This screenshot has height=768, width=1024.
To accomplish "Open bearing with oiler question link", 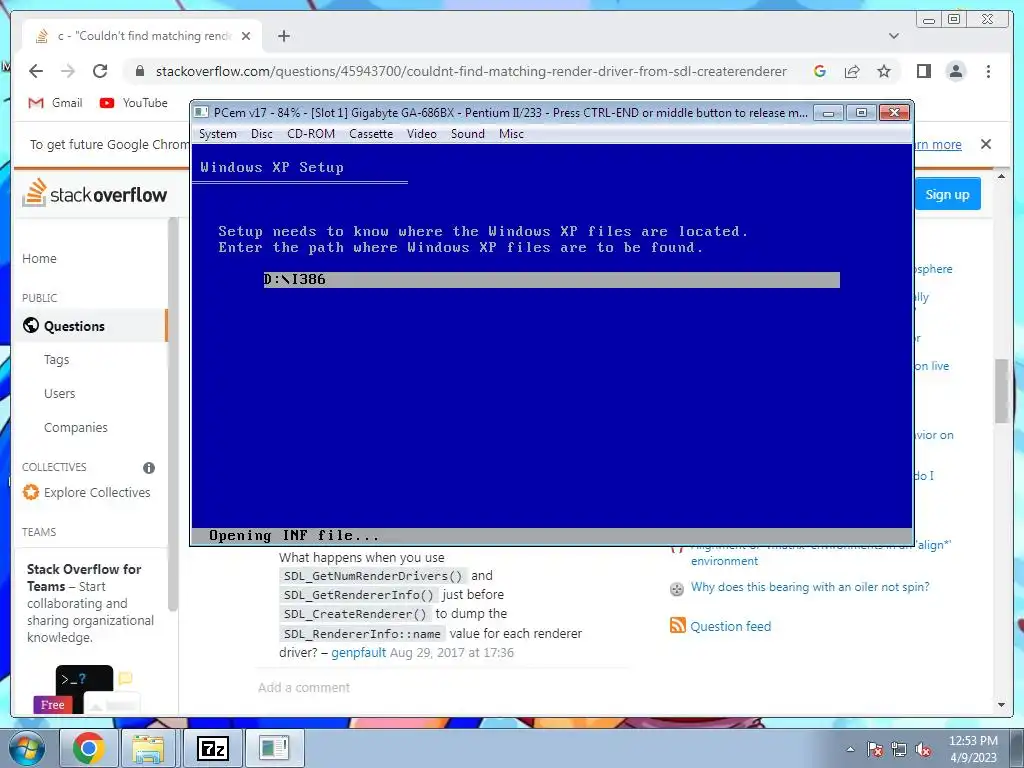I will [810, 587].
